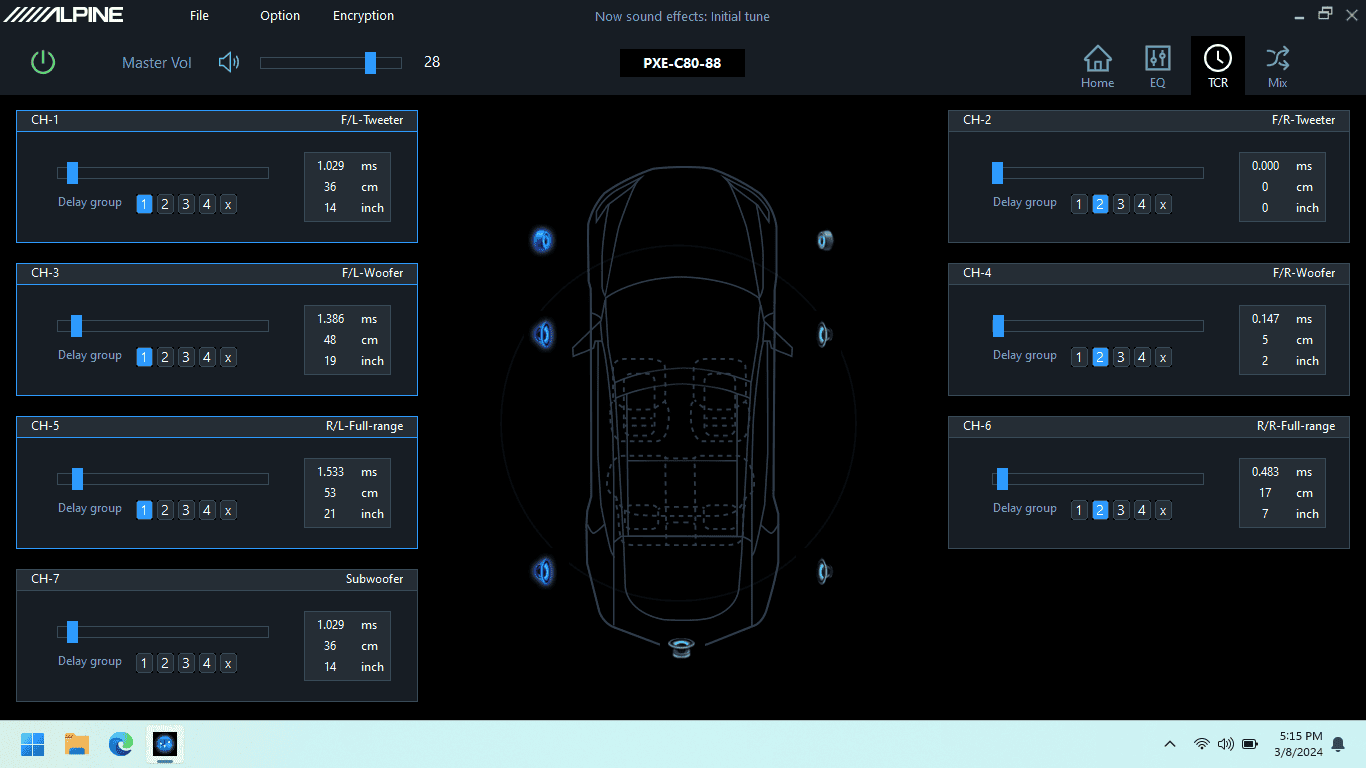The width and height of the screenshot is (1366, 768).
Task: Click the CH-5 R/L-Full-range delay slider
Action: [x=163, y=479]
